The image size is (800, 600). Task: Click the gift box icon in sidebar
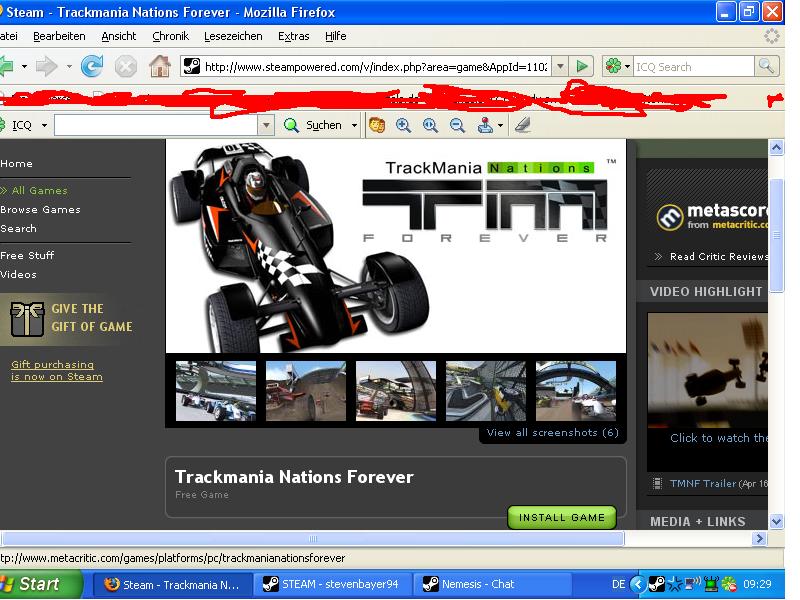pyautogui.click(x=27, y=319)
